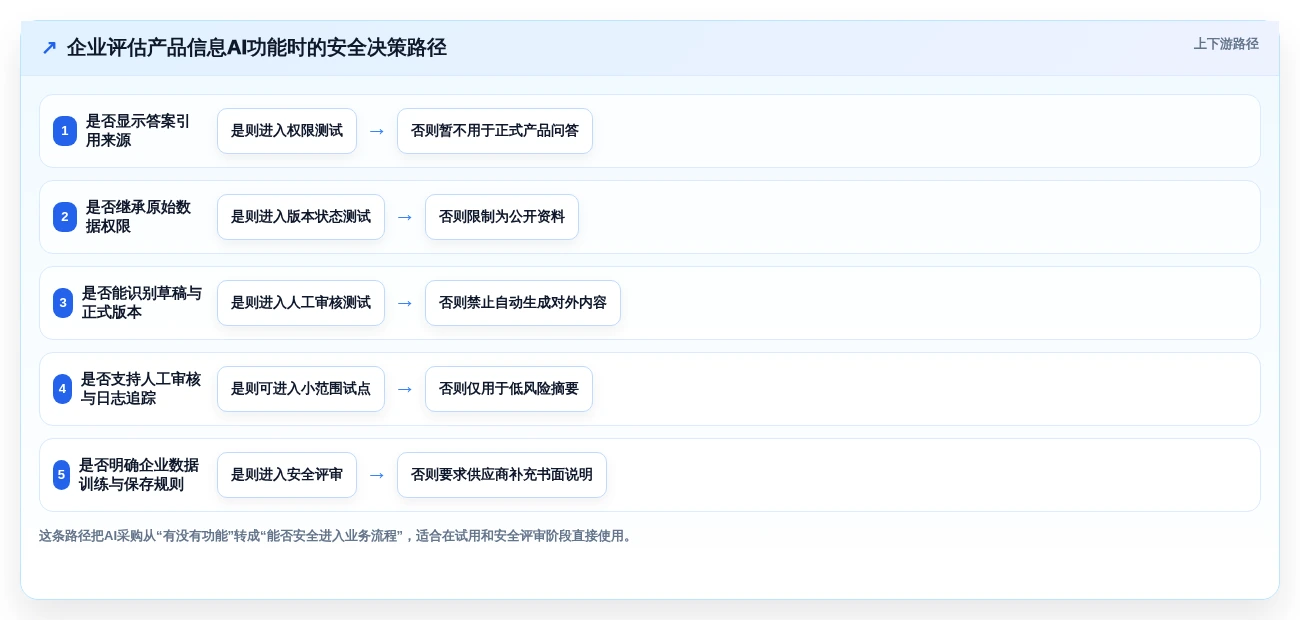
Task: Click the title 企业评估产品信息AI功能时的安全决策路径
Action: pos(257,47)
